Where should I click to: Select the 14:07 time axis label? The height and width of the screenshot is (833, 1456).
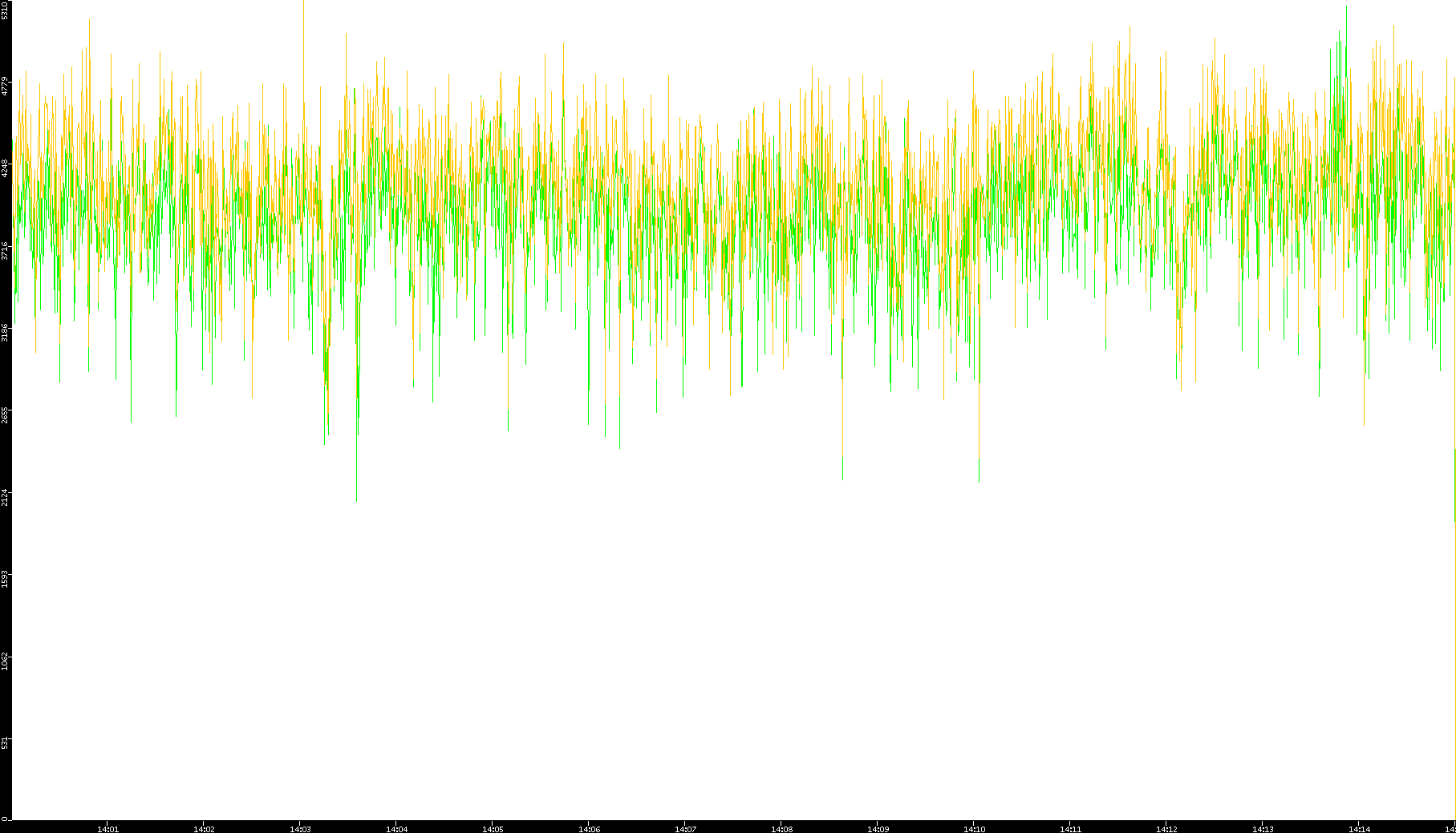click(x=685, y=829)
